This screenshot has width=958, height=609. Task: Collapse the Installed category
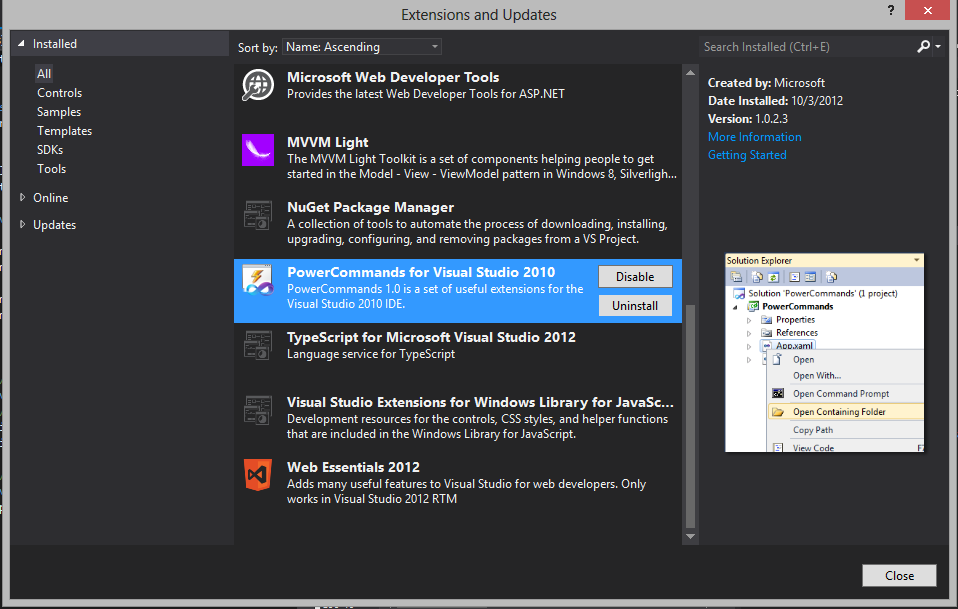coord(21,43)
